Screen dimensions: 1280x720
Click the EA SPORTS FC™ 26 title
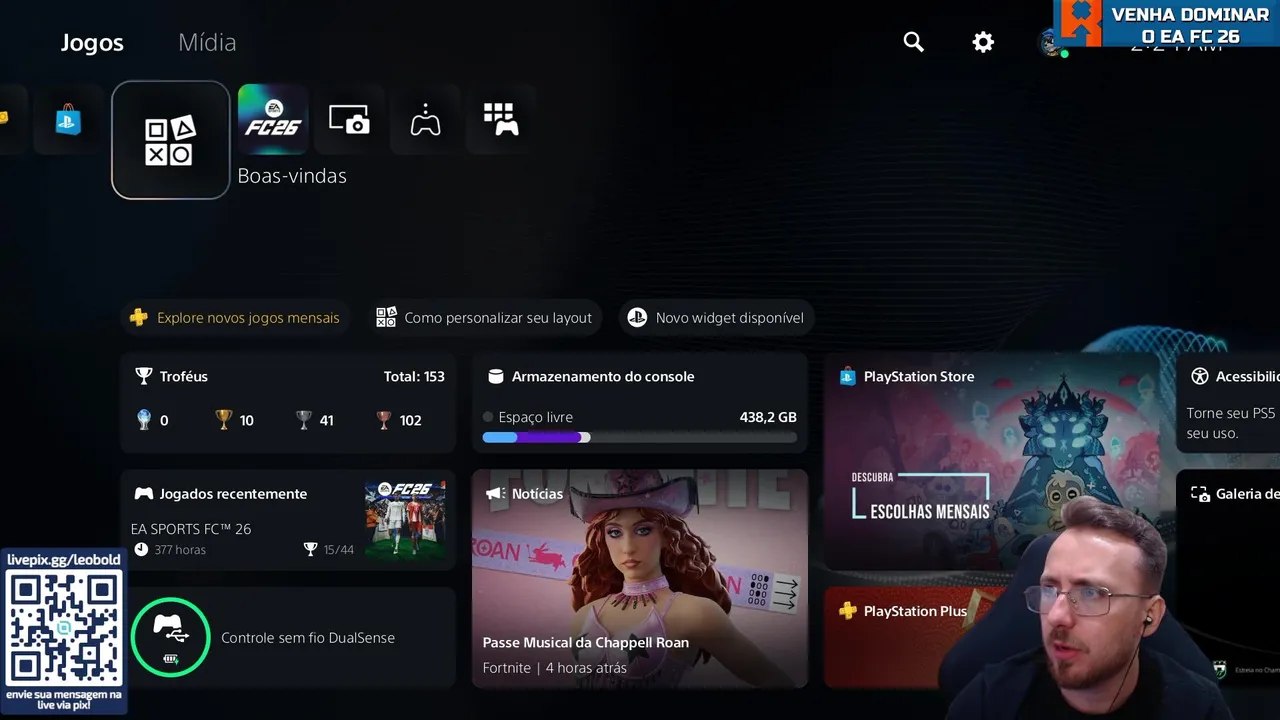(x=191, y=528)
